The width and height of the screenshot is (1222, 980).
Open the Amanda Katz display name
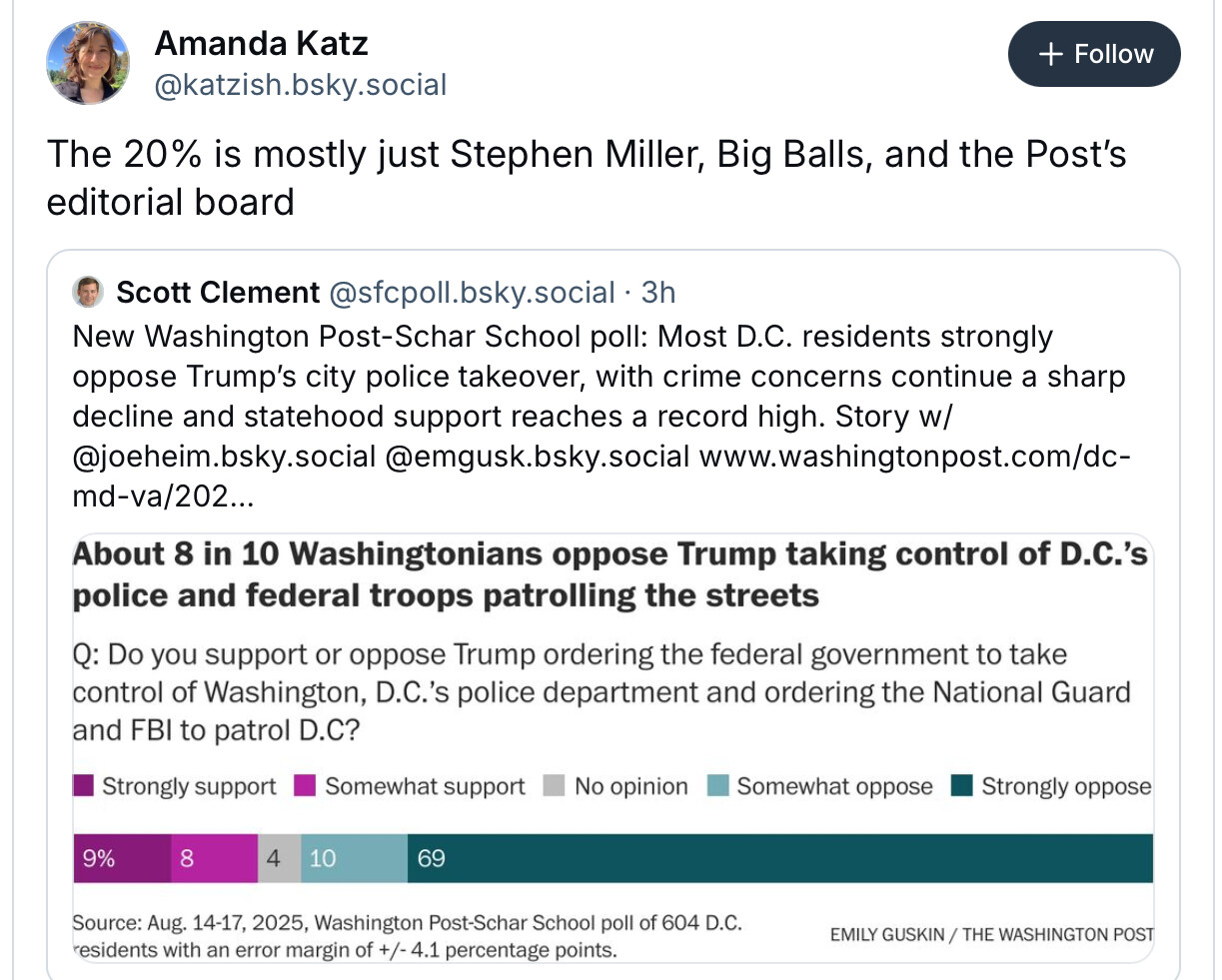[x=261, y=43]
